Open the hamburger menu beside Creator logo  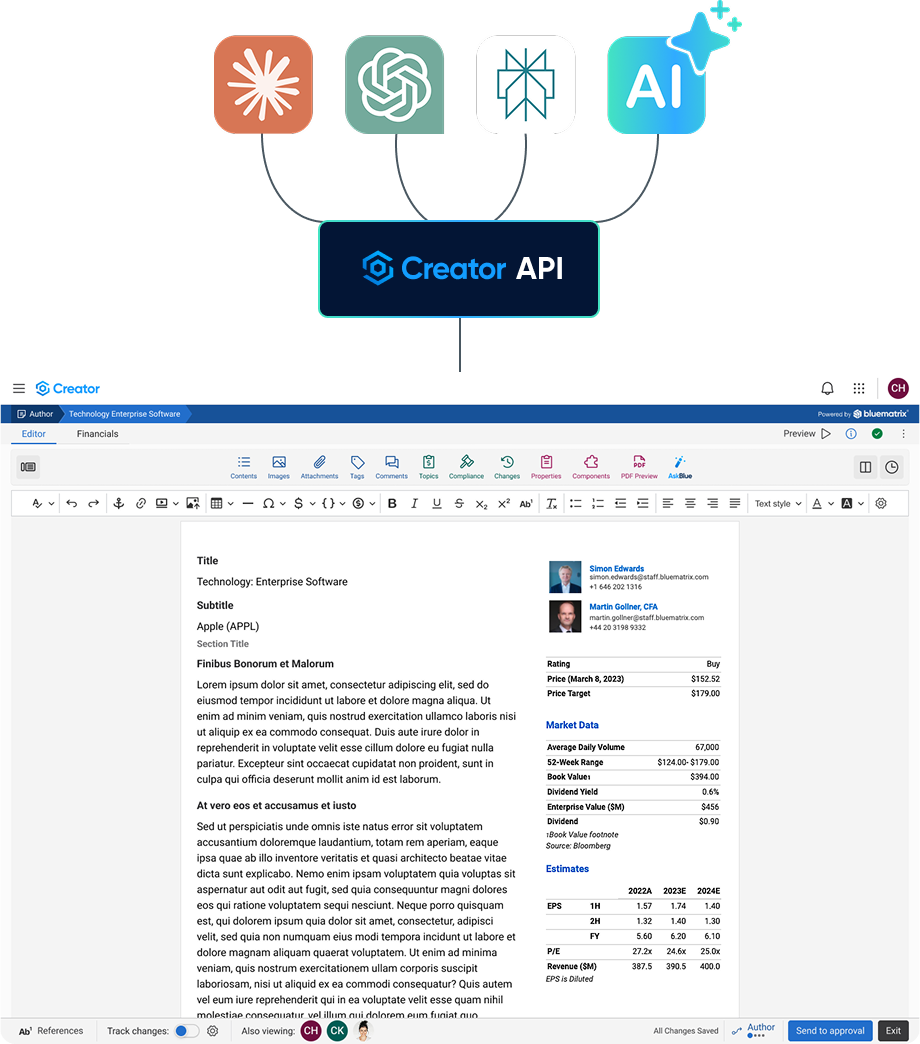[19, 388]
